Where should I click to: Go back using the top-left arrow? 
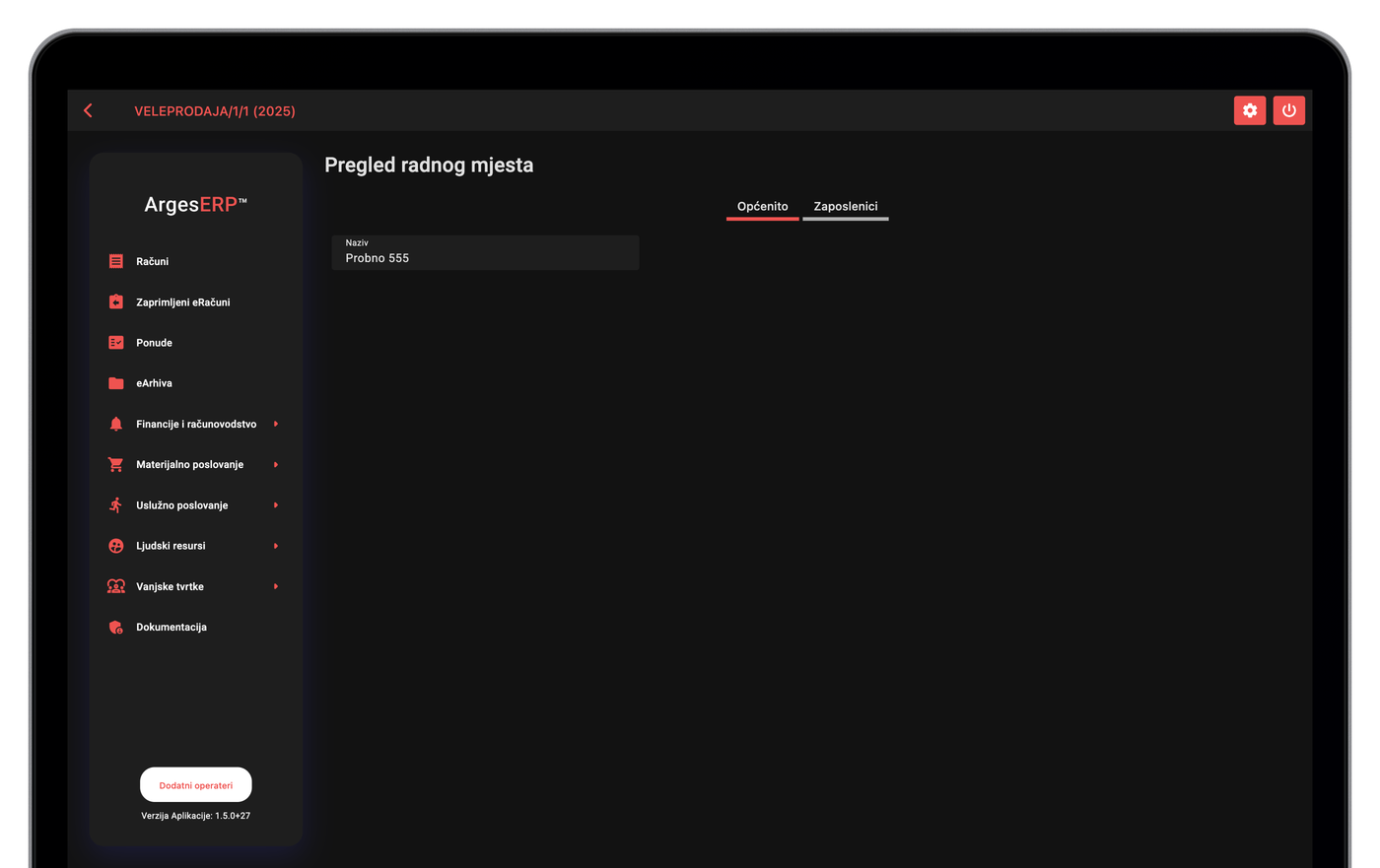(x=89, y=110)
